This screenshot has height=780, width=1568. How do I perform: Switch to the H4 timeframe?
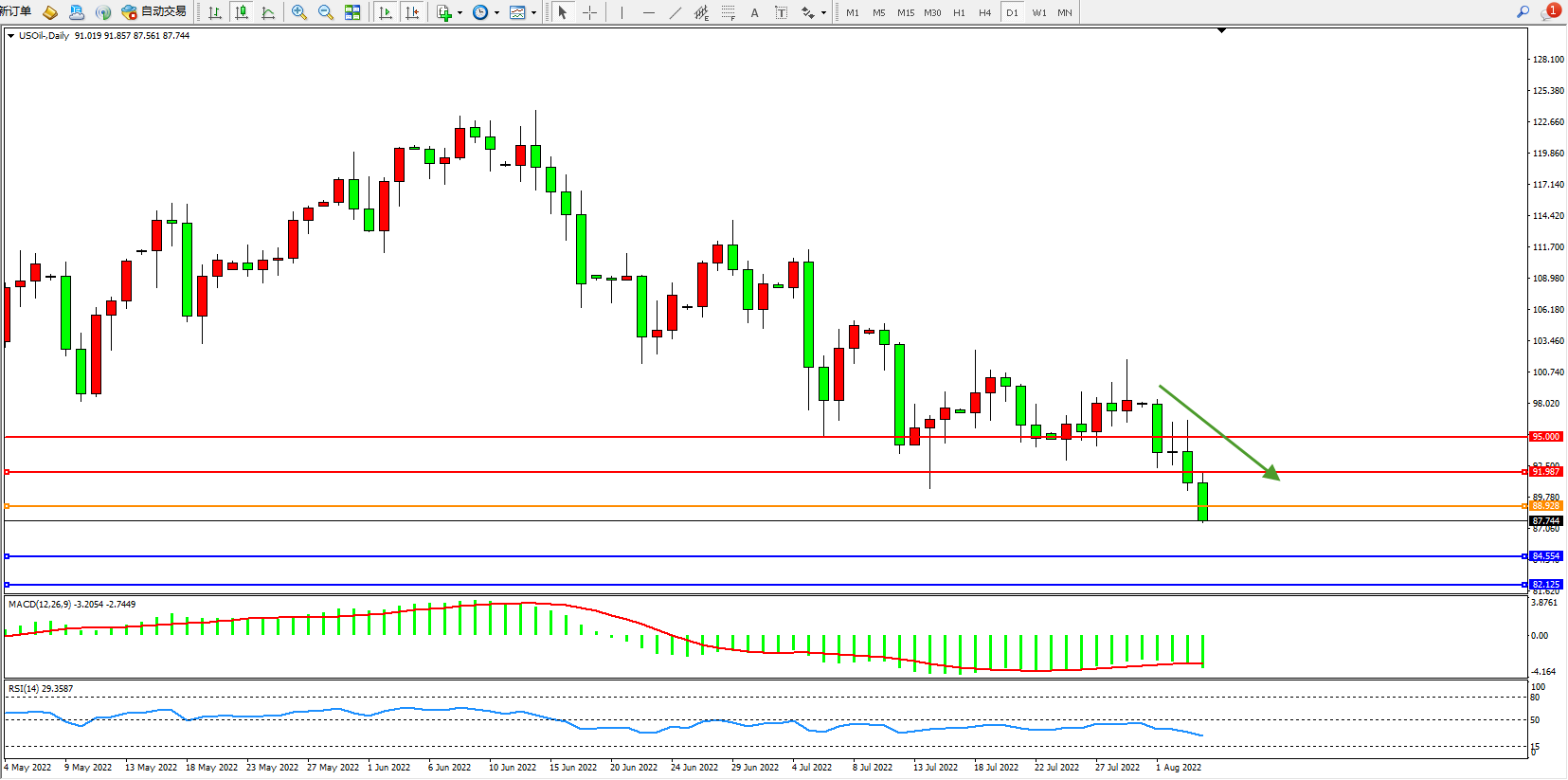pyautogui.click(x=985, y=12)
